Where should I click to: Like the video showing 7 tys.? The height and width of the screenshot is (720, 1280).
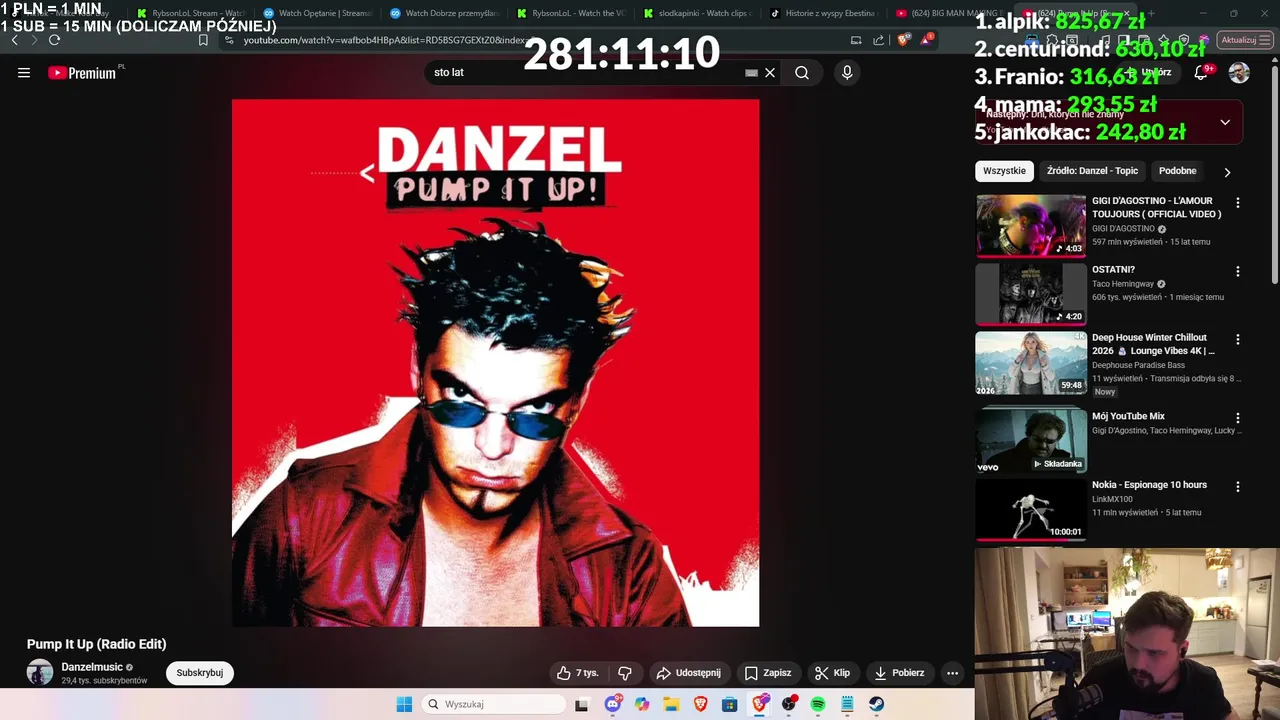(577, 673)
